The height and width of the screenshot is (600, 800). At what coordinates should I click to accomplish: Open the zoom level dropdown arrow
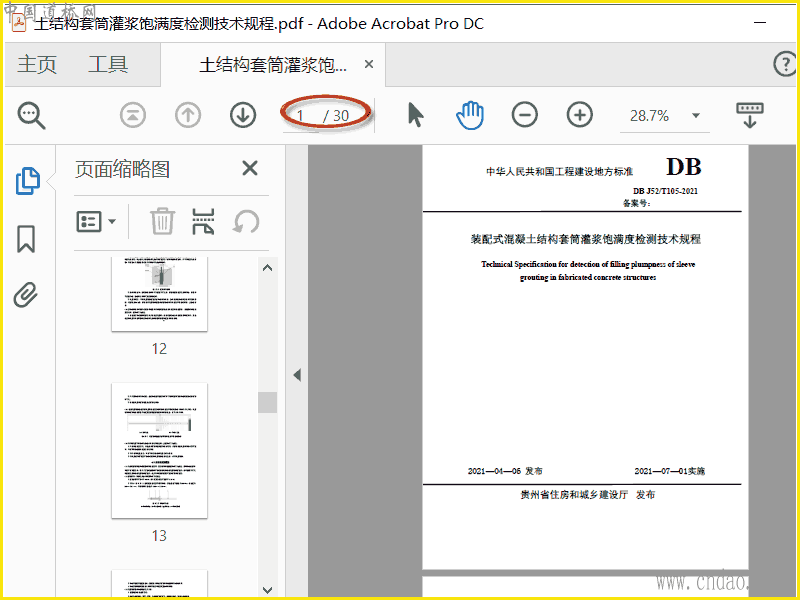[696, 115]
